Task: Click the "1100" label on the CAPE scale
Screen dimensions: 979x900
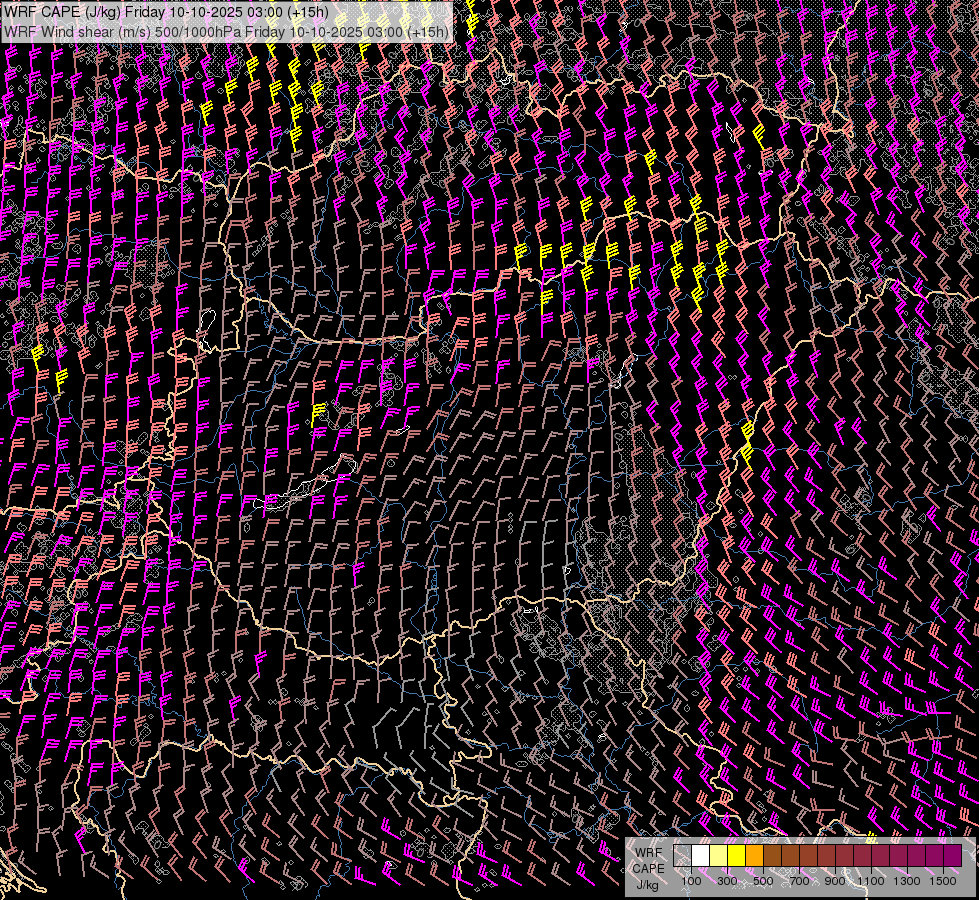Action: (x=871, y=881)
